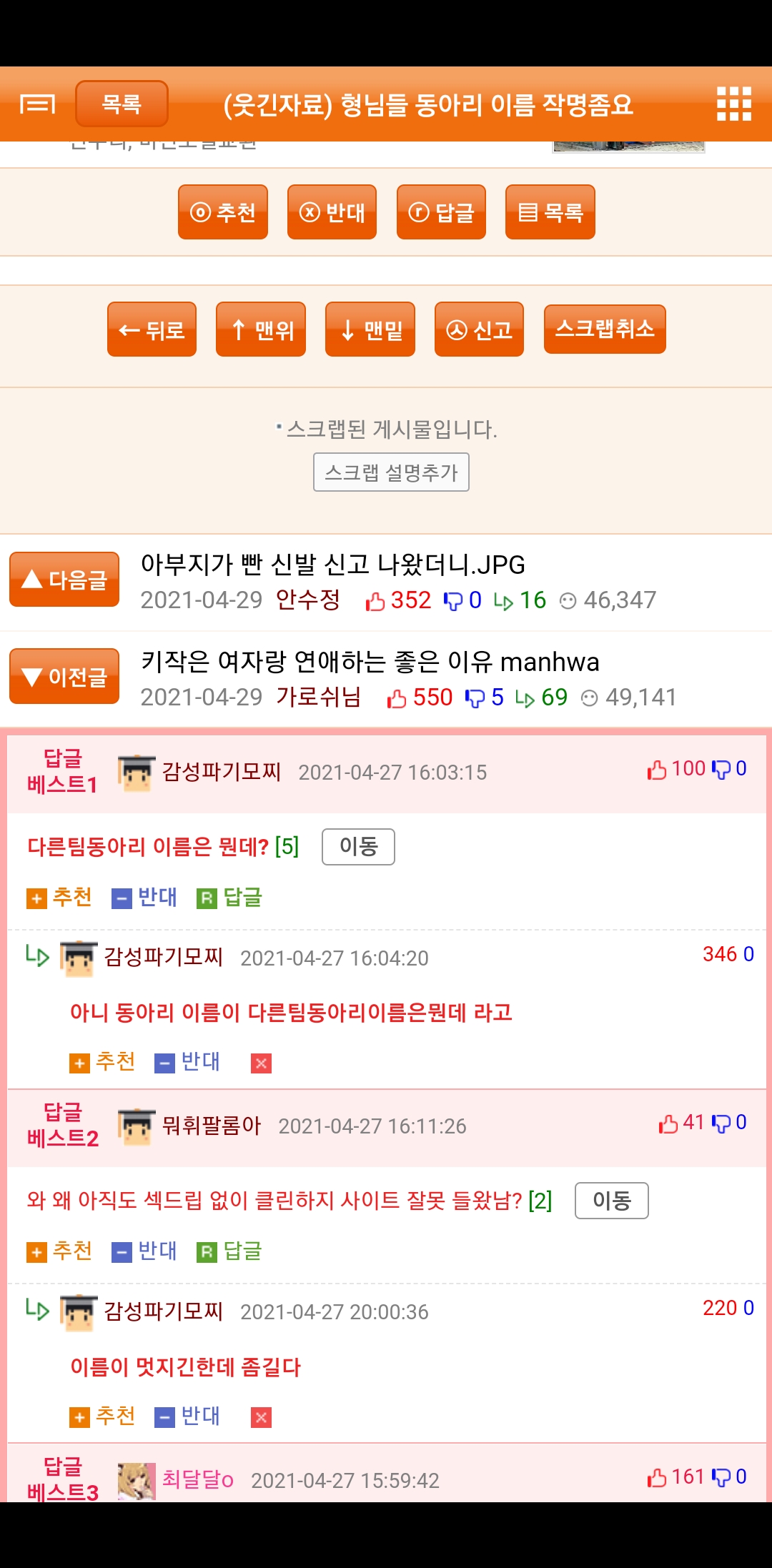Click 이동 next to best comment 2
This screenshot has height=1568, width=772.
coord(612,1201)
